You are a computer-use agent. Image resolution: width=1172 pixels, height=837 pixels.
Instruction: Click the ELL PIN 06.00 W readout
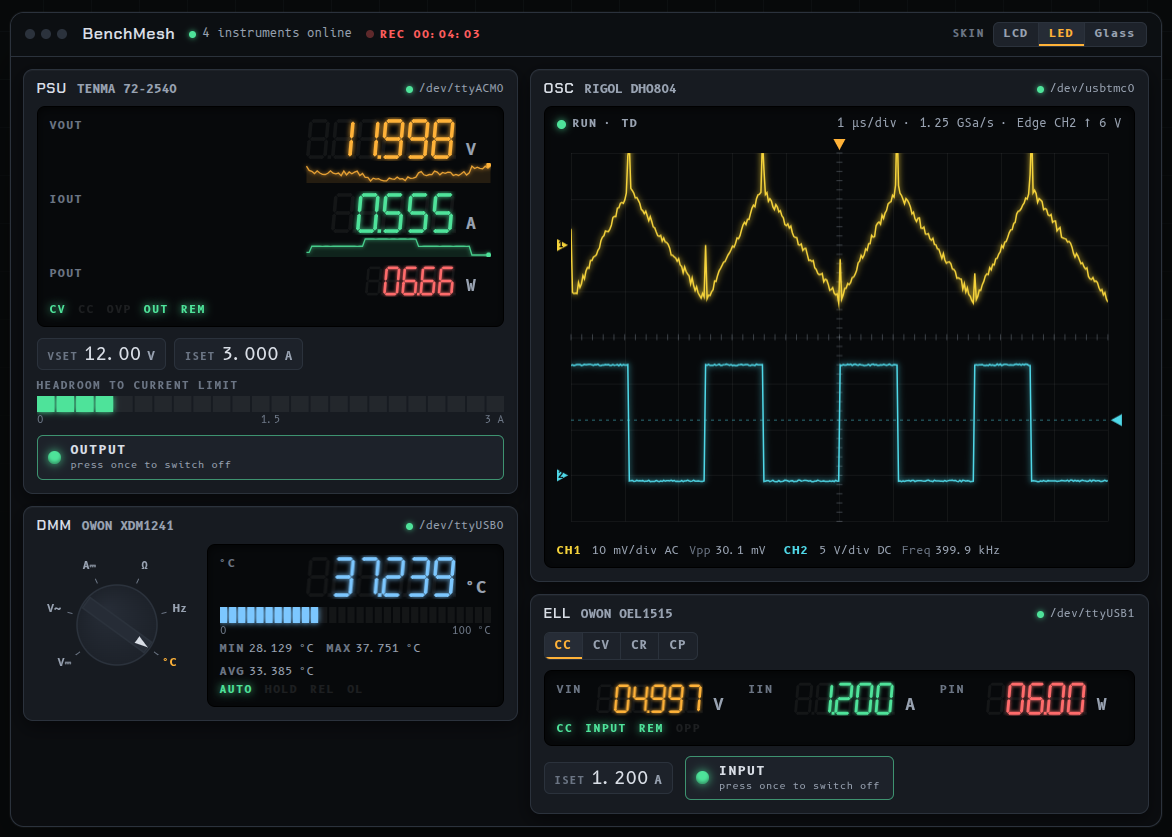(x=1047, y=699)
